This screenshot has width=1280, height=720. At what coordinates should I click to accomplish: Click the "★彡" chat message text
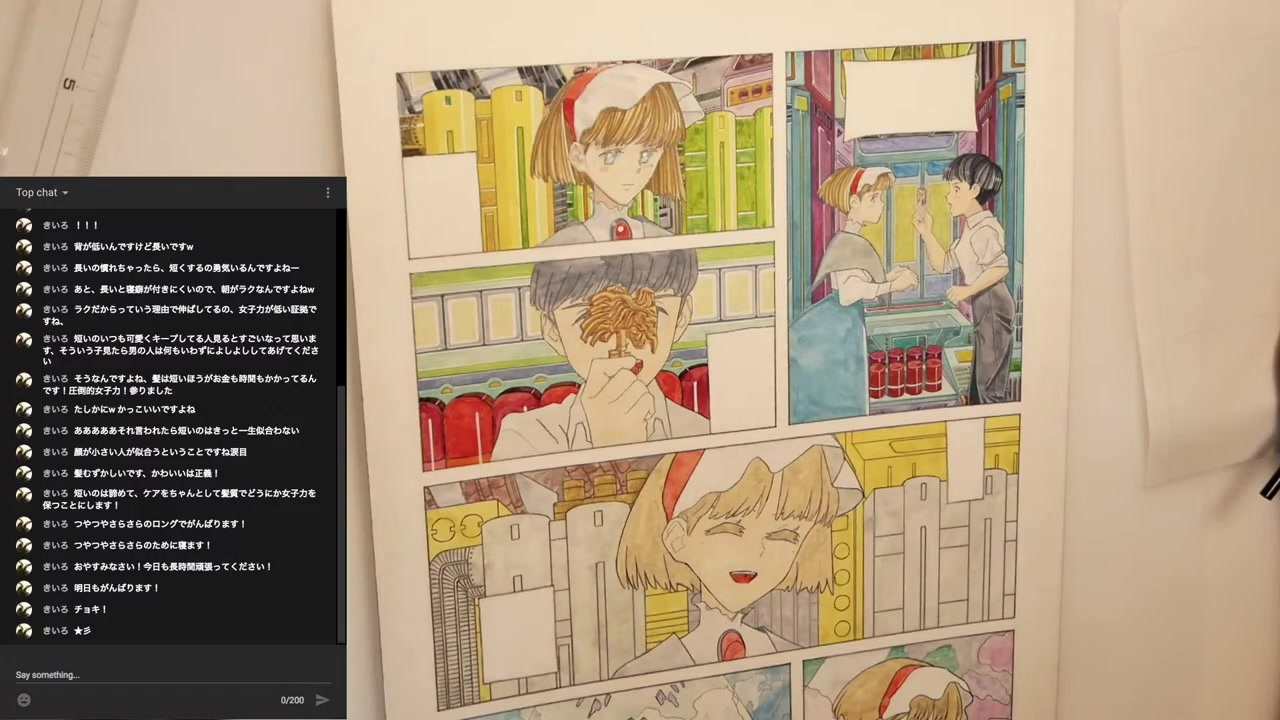click(x=82, y=631)
